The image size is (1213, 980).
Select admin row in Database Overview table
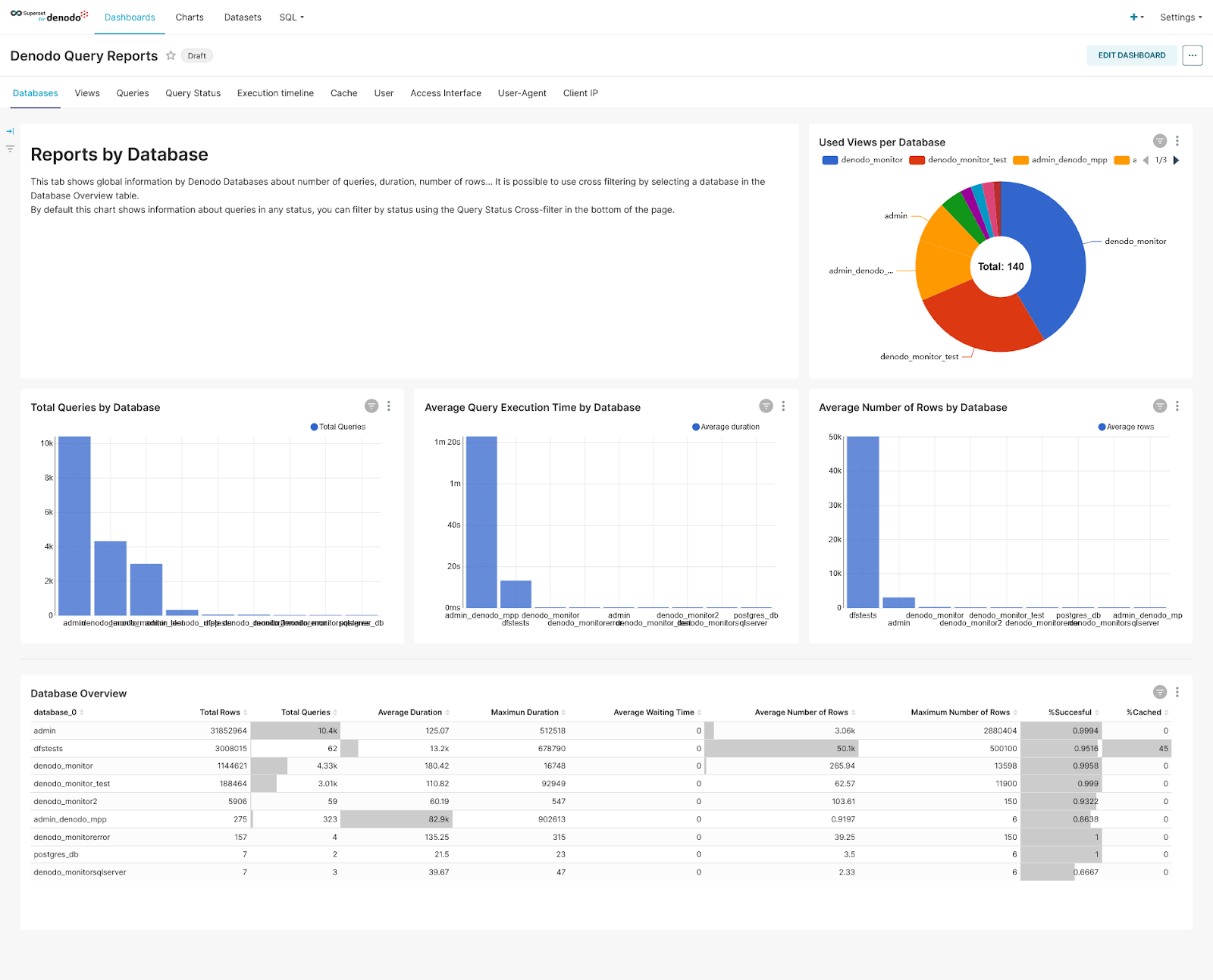(x=601, y=731)
